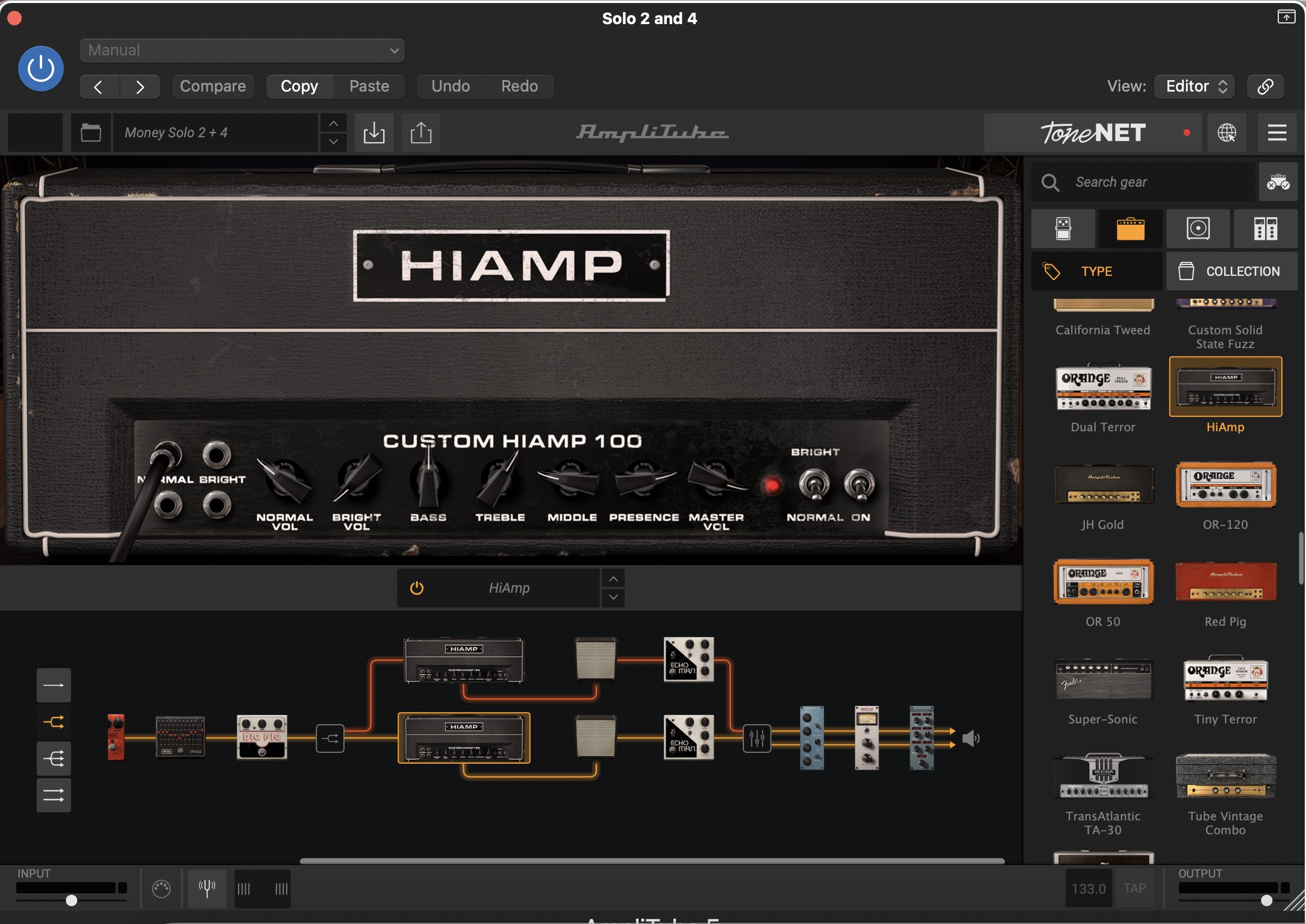Go to next preset arrow
This screenshot has width=1306, height=924.
point(140,87)
